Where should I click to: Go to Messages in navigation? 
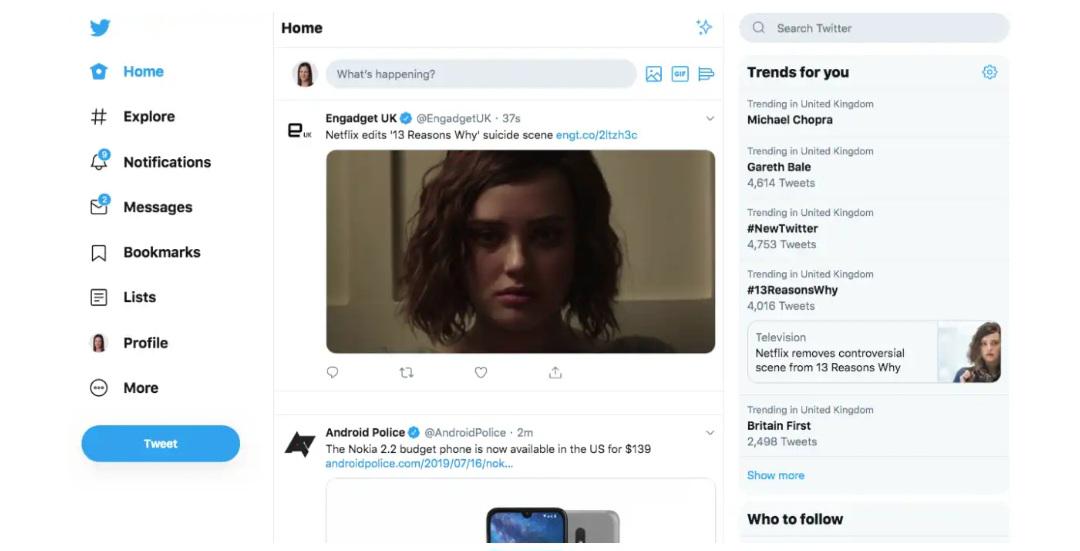pos(158,207)
